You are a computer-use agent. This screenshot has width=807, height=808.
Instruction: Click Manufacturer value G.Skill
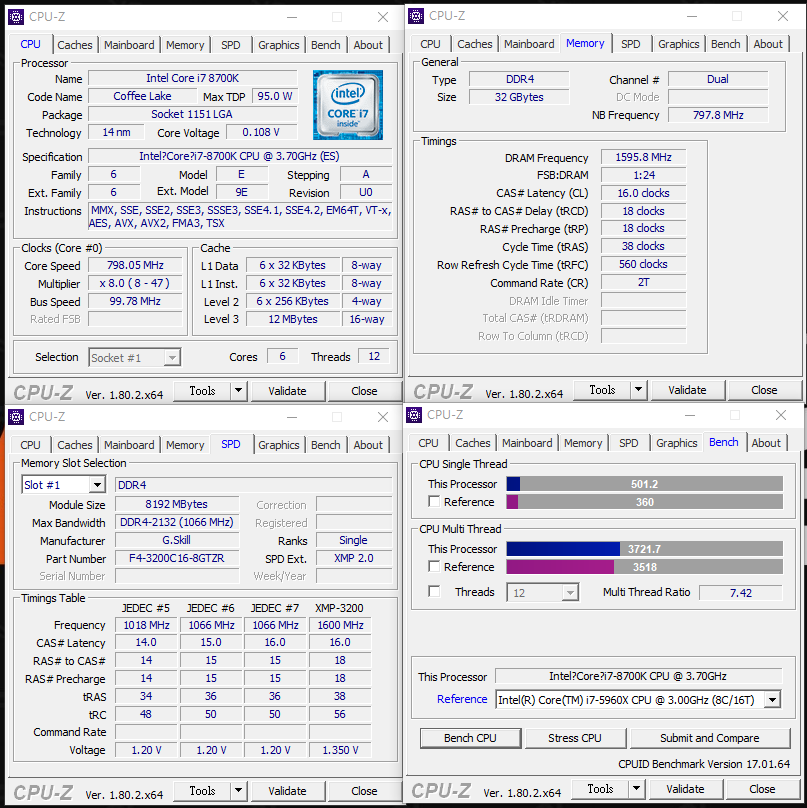177,540
